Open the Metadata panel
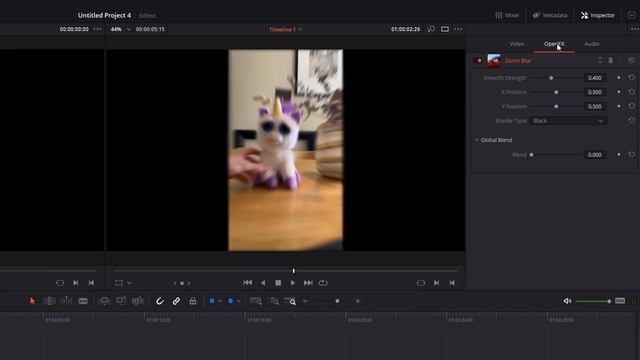This screenshot has width=640, height=360. (550, 16)
